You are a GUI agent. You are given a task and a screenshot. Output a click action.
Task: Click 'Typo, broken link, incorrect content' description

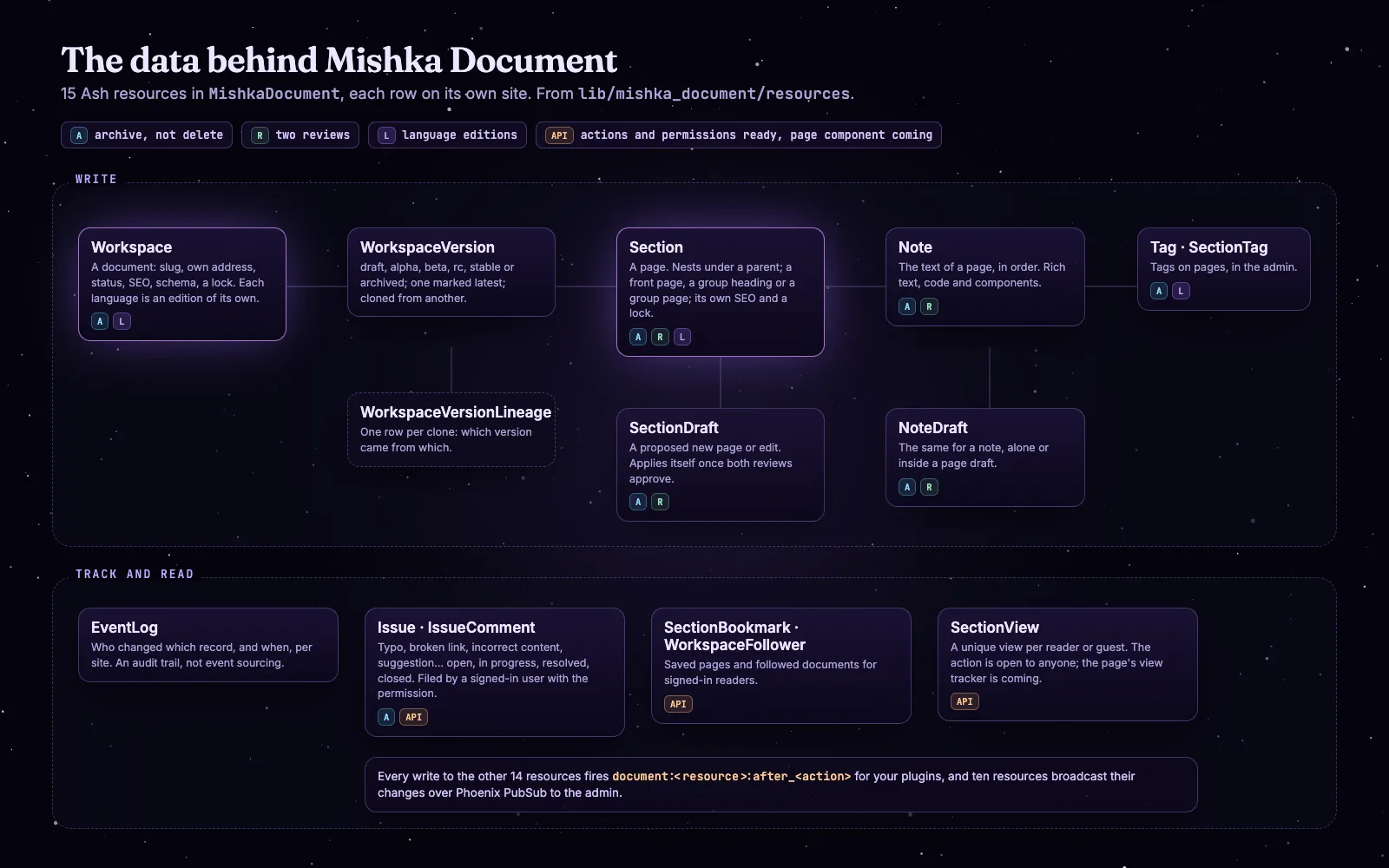(x=483, y=670)
